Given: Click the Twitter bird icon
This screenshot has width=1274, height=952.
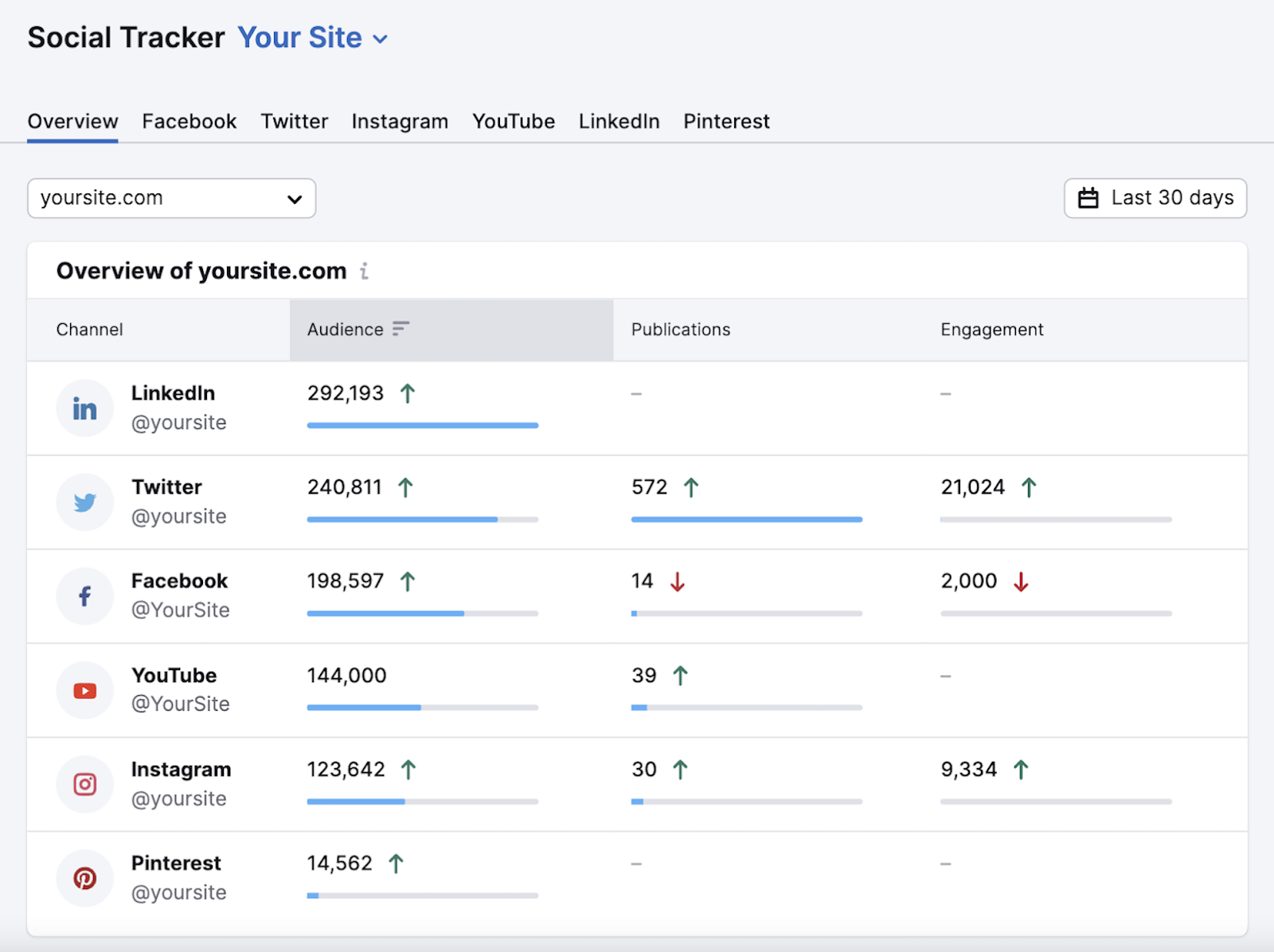Looking at the screenshot, I should 84,501.
